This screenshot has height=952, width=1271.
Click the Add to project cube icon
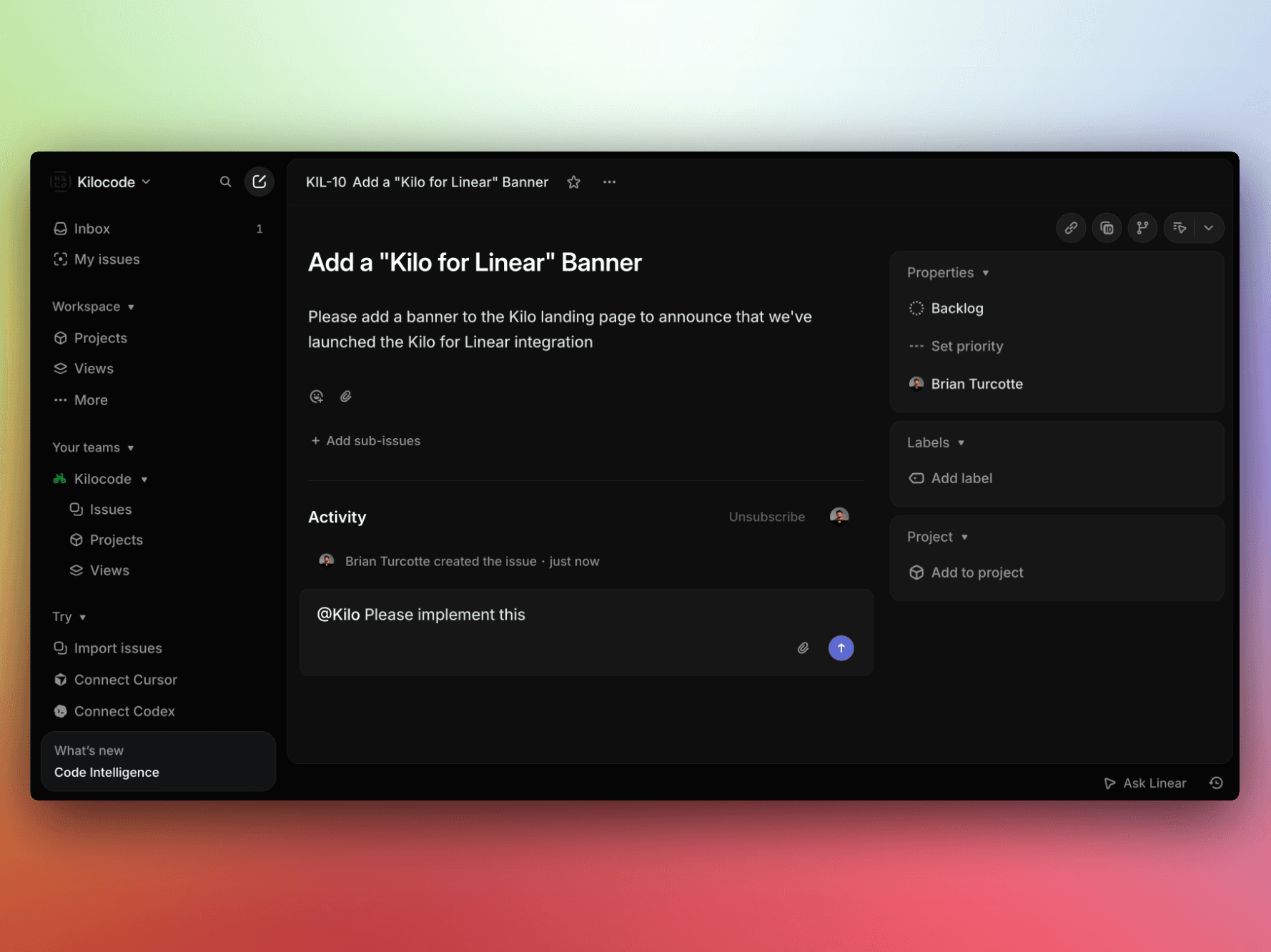tap(916, 572)
